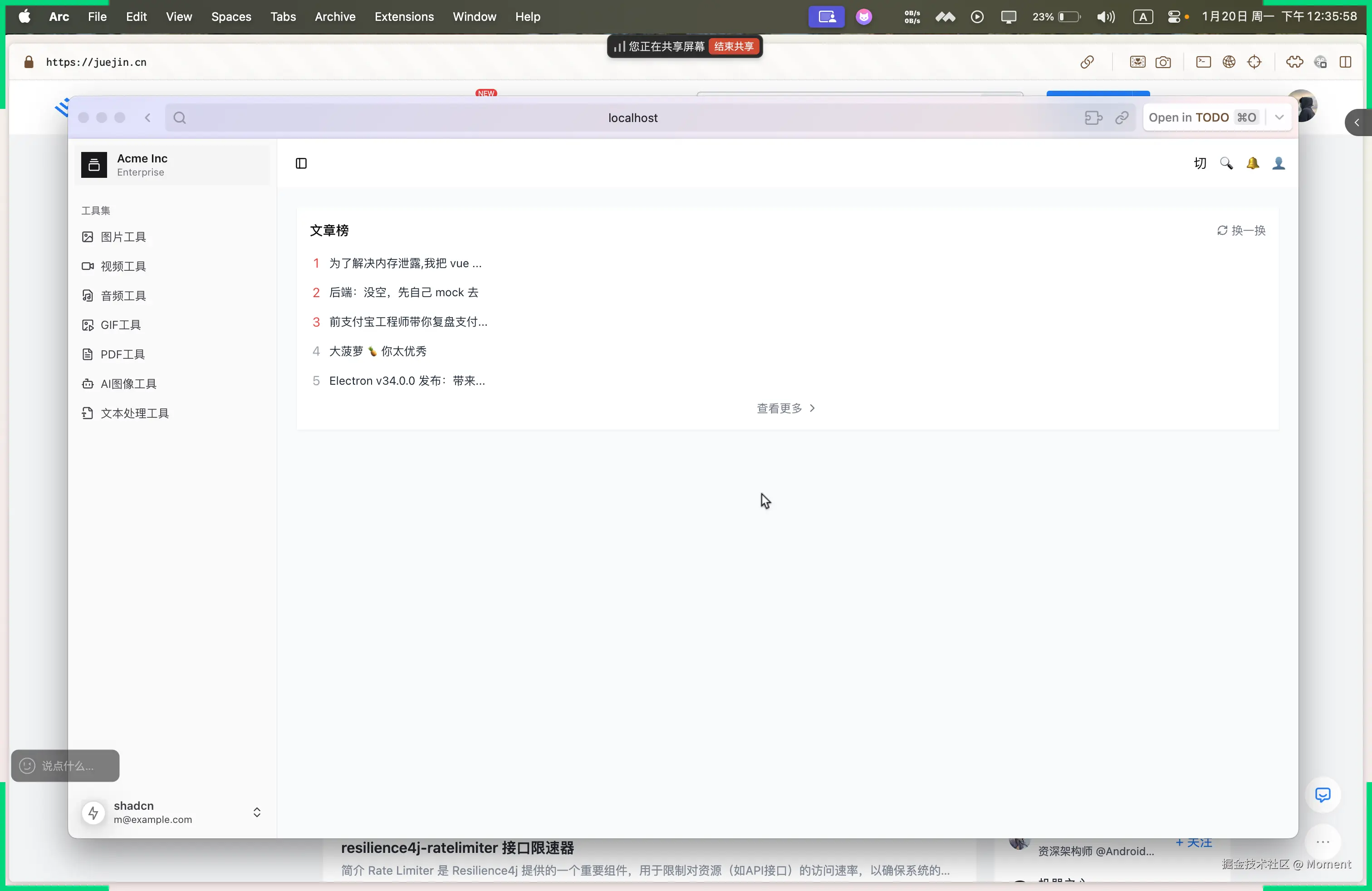Image resolution: width=1372 pixels, height=891 pixels.
Task: Expand the Acme Inc team switcher
Action: tap(172, 165)
